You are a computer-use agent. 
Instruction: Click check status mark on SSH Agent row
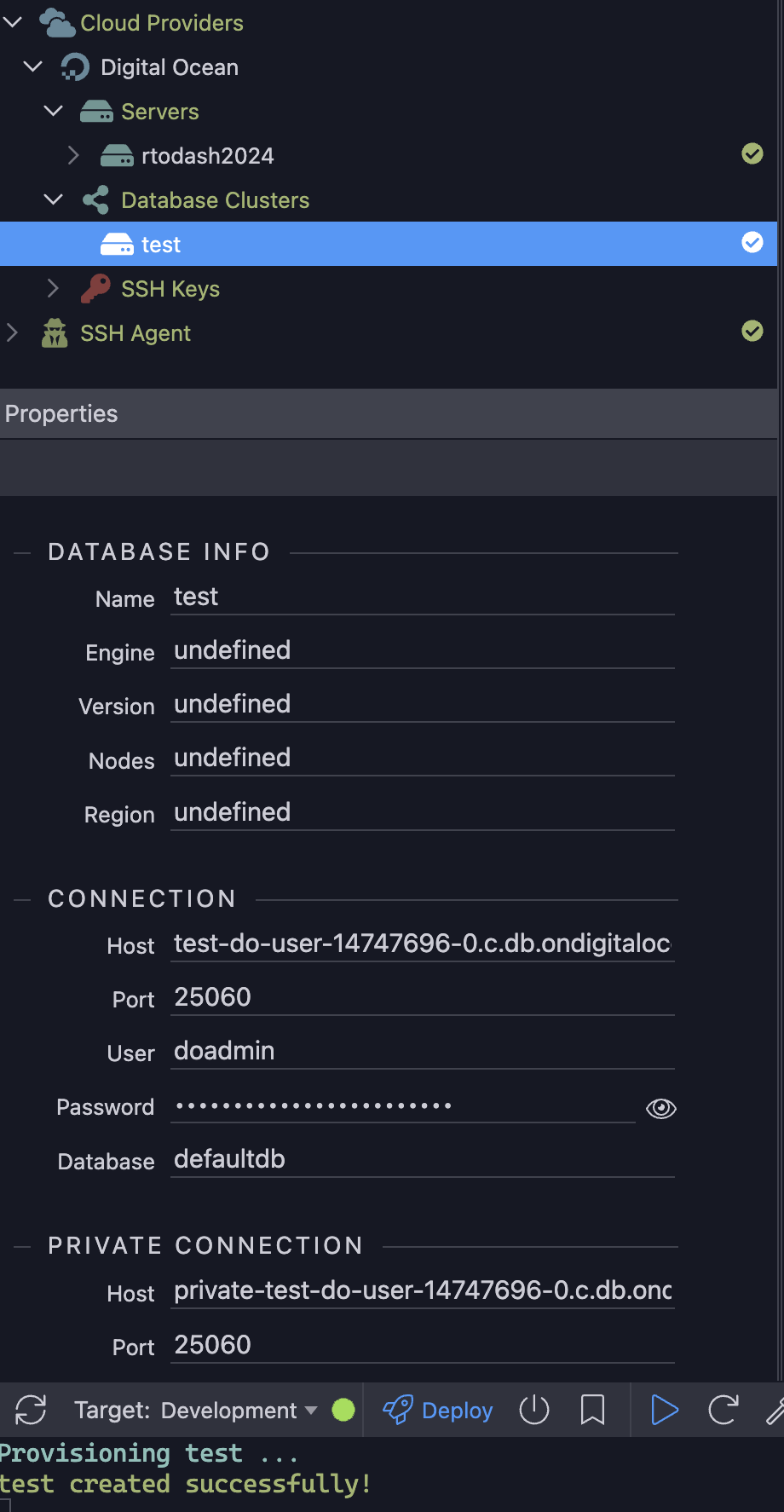pos(752,331)
